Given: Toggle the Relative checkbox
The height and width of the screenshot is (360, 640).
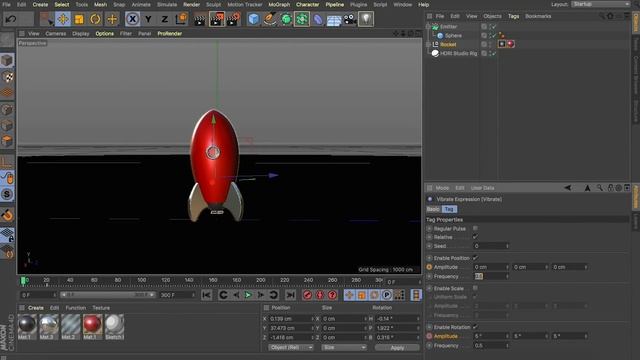Looking at the screenshot, I should (x=475, y=237).
